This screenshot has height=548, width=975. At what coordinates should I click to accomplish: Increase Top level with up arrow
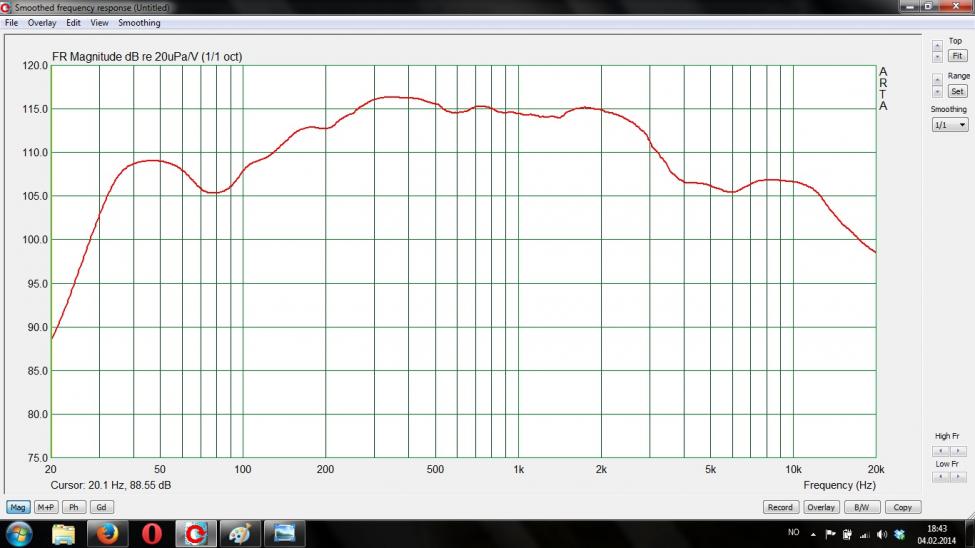click(937, 45)
